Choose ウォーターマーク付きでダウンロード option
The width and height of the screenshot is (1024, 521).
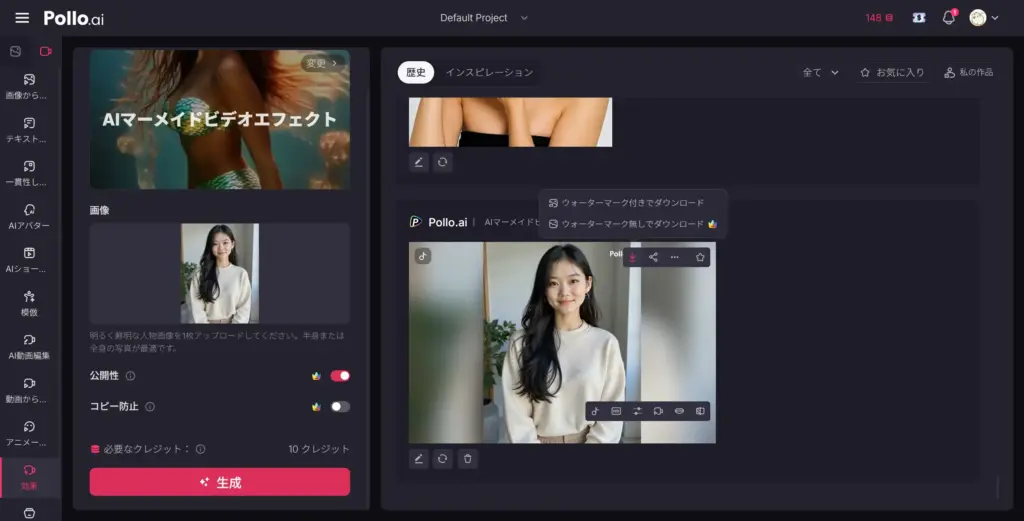(632, 203)
